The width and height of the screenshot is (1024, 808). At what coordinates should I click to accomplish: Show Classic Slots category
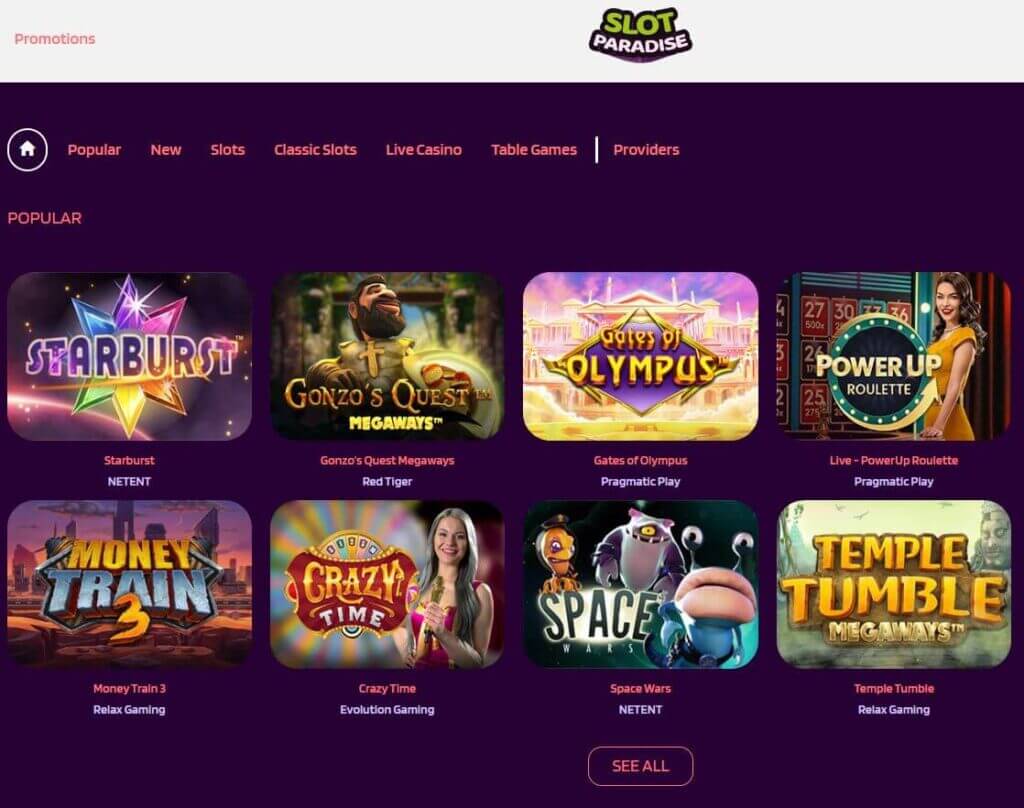tap(315, 150)
